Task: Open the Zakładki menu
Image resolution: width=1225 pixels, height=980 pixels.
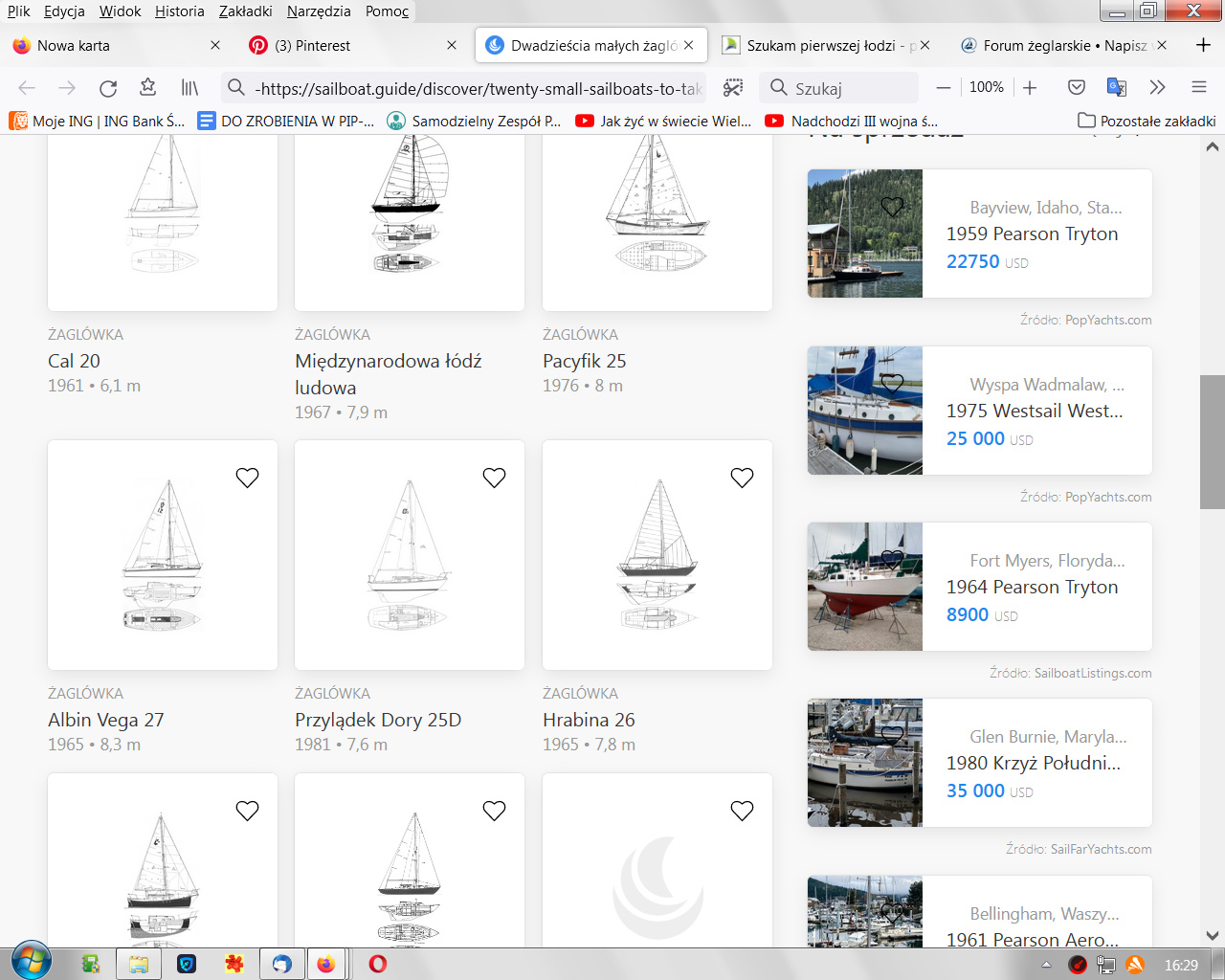Action: [245, 11]
